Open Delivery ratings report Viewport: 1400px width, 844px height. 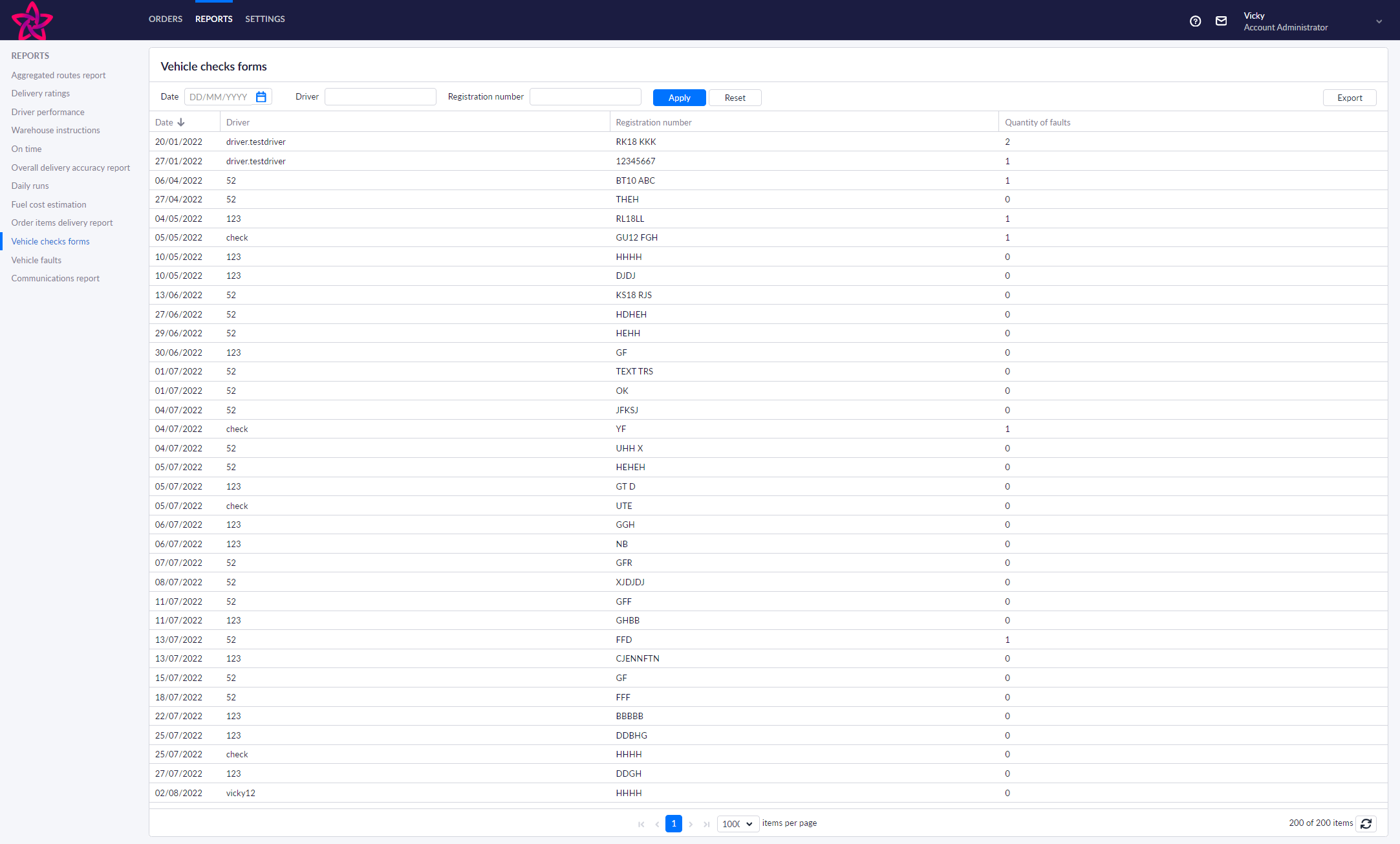(40, 93)
